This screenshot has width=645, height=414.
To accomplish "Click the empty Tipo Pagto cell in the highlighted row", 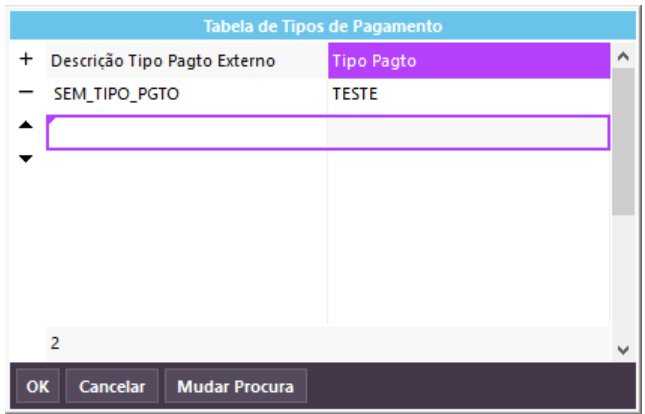I will 468,133.
